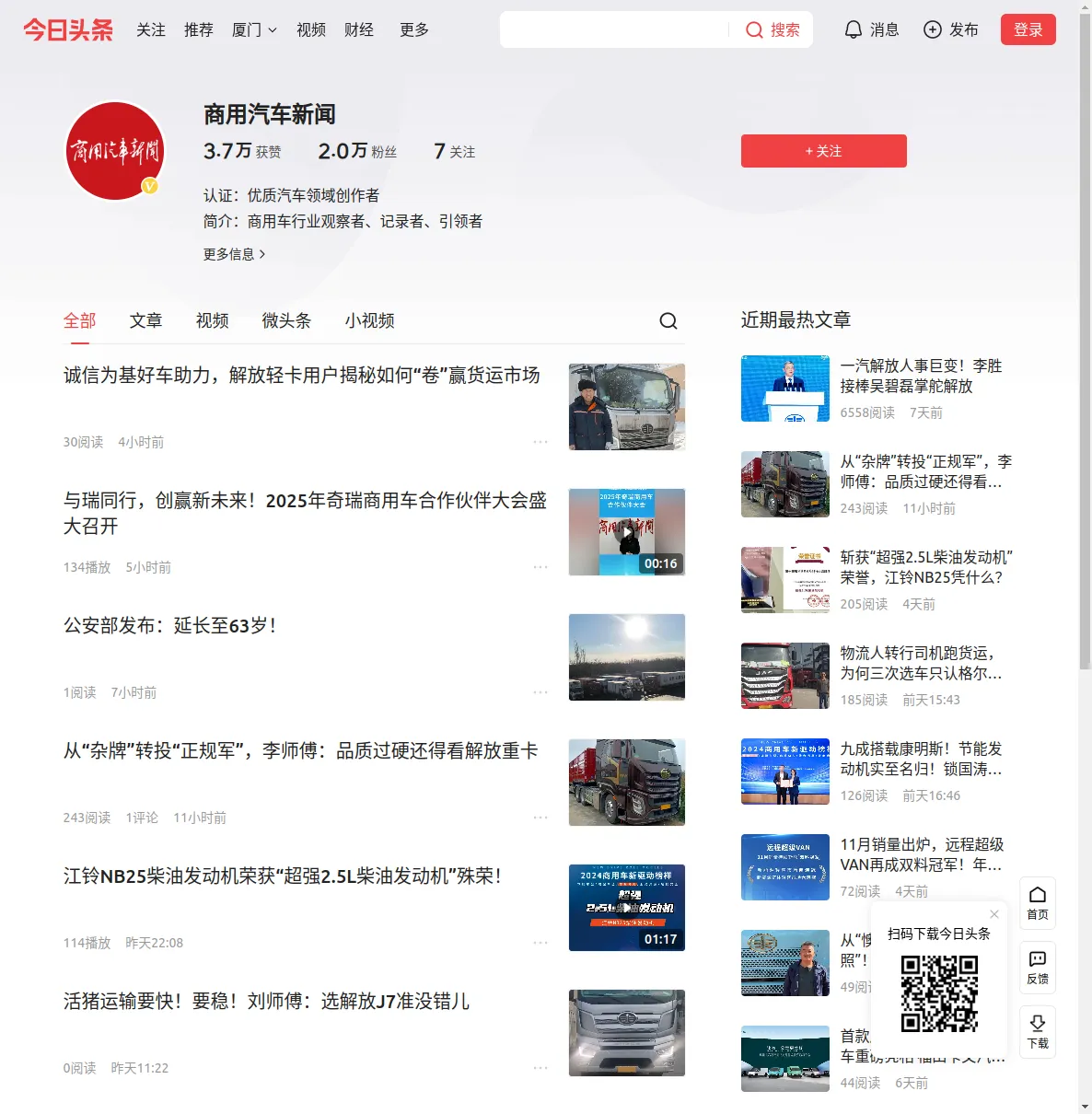Open more options for 与瑞同行 video

click(x=540, y=567)
